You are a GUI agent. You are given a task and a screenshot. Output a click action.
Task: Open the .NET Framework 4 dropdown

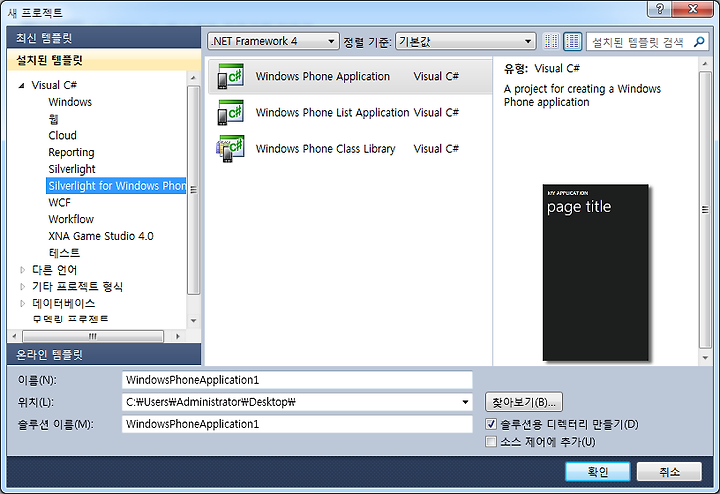[x=273, y=41]
